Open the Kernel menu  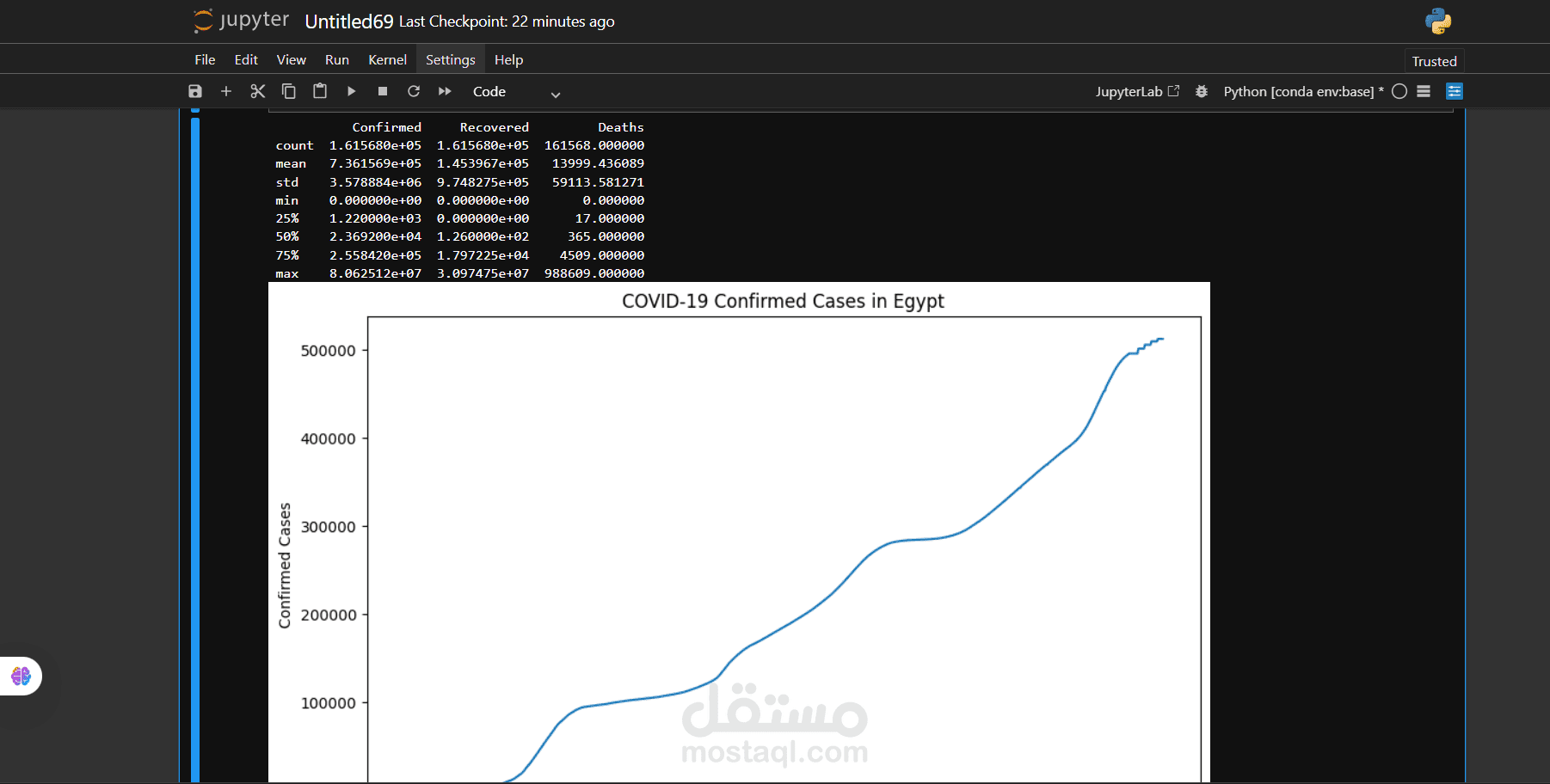coord(387,59)
